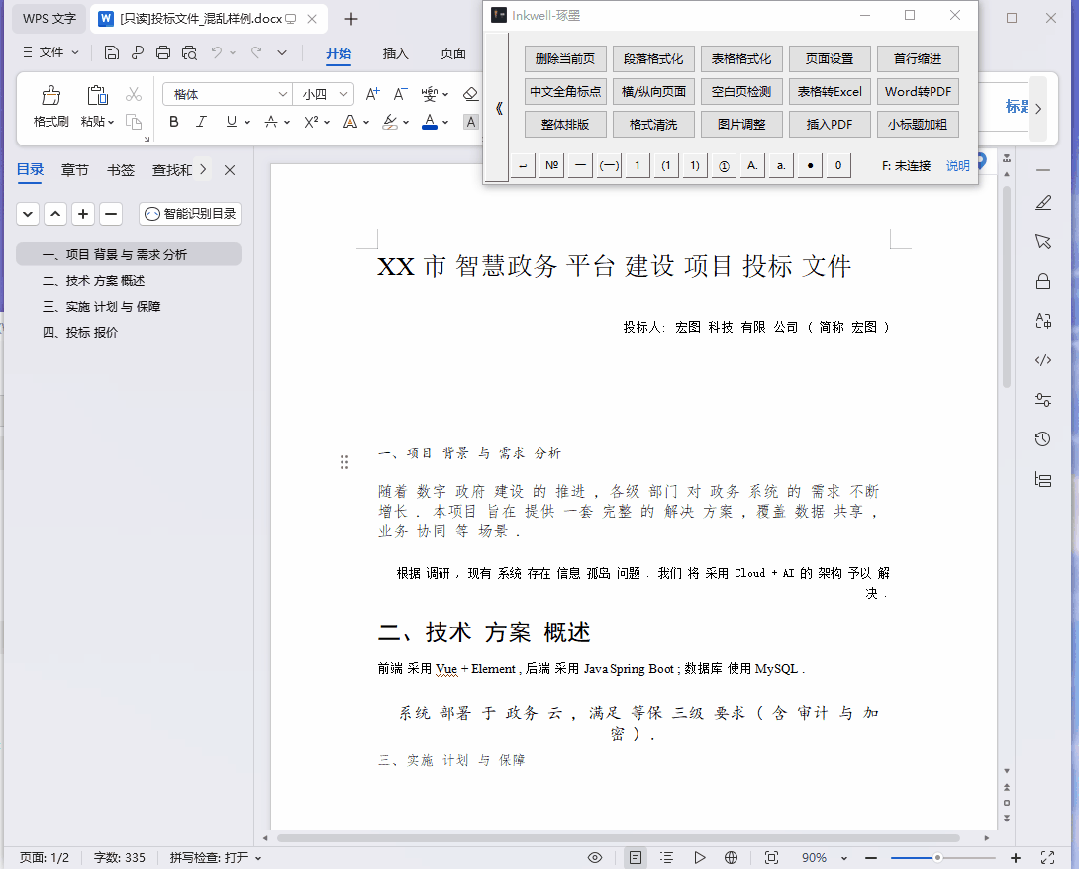
Task: Toggle Bold formatting
Action: click(x=174, y=122)
